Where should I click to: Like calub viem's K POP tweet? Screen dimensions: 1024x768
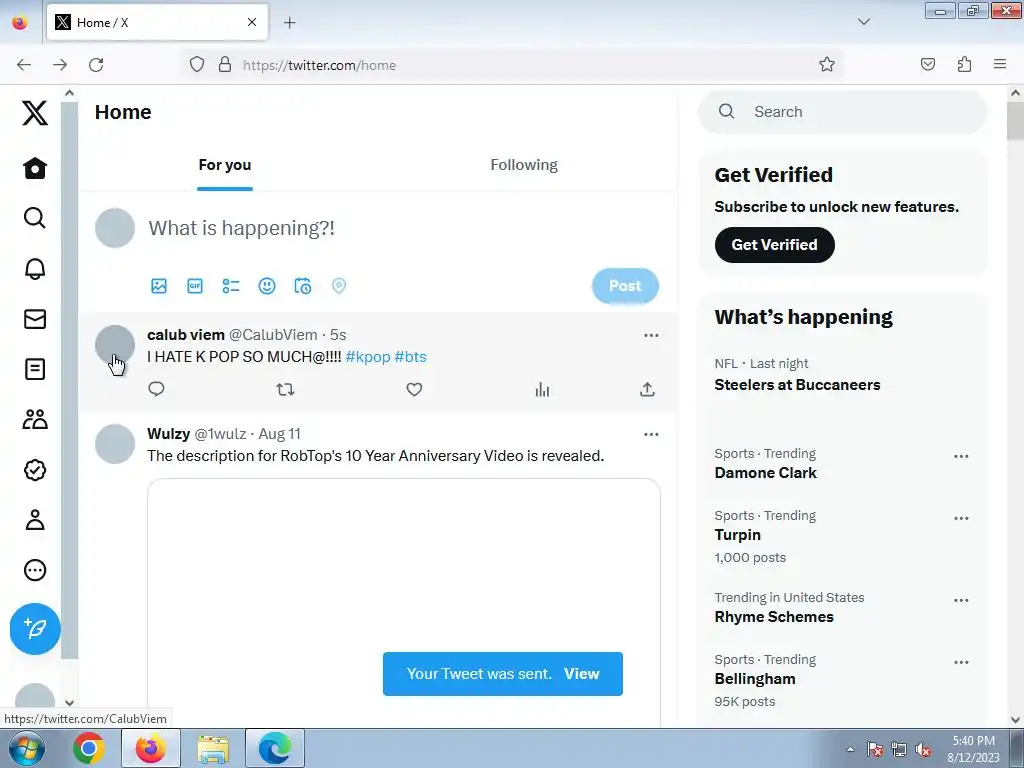[414, 390]
